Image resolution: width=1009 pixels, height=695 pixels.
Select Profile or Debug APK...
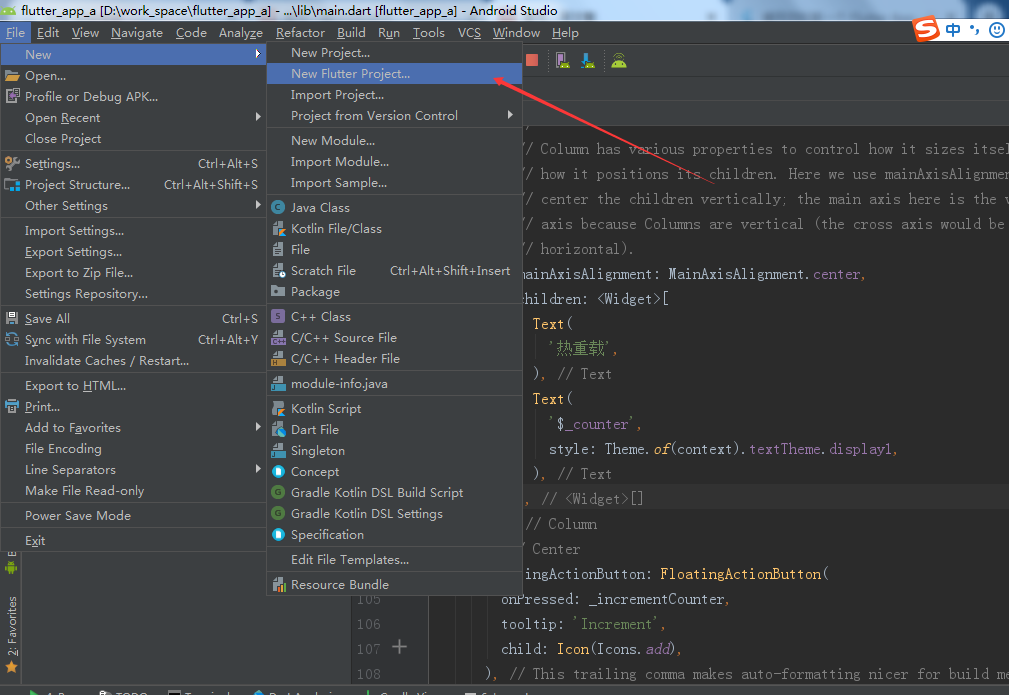[133, 97]
